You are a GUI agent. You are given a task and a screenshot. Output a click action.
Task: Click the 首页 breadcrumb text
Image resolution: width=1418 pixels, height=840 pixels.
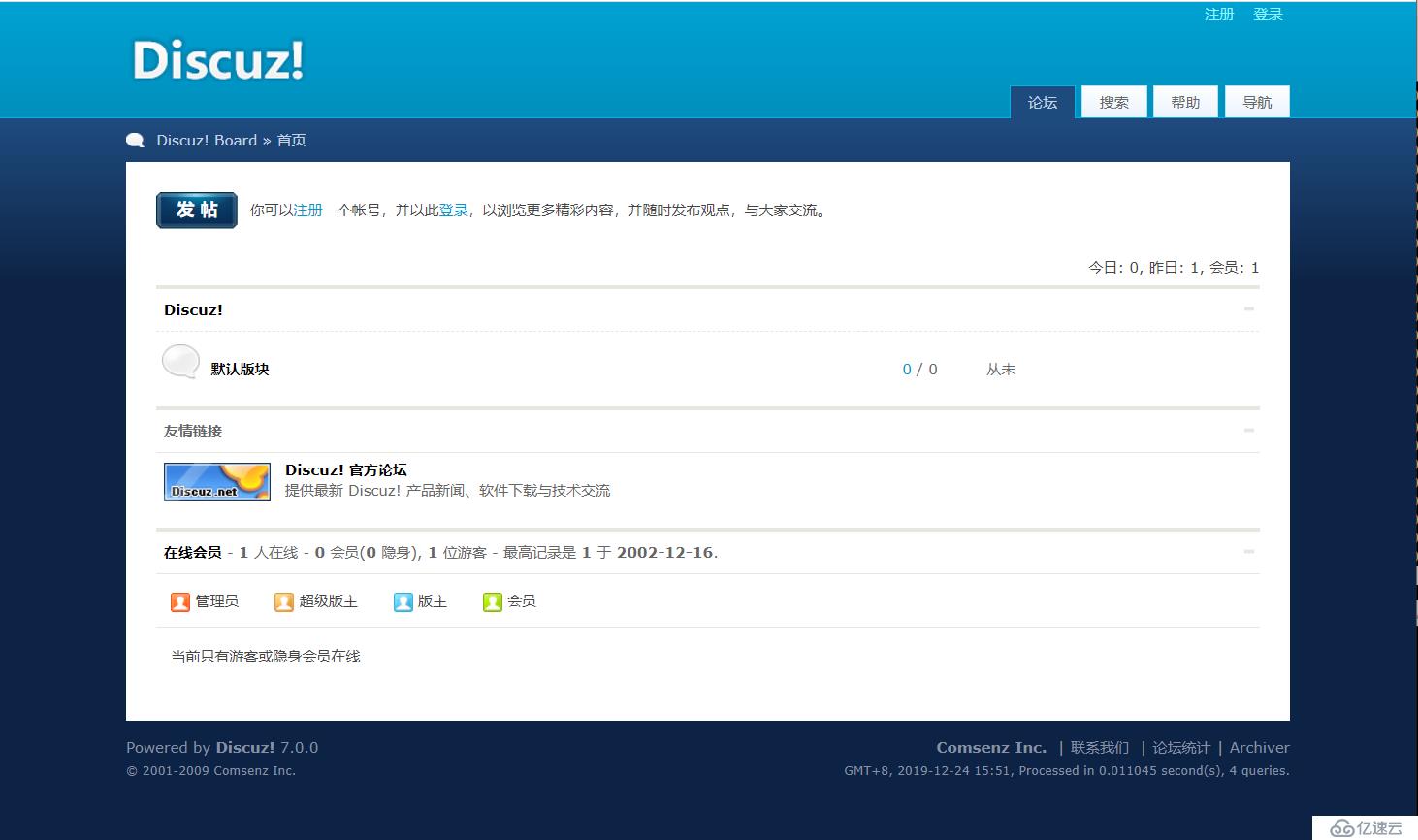(x=291, y=141)
